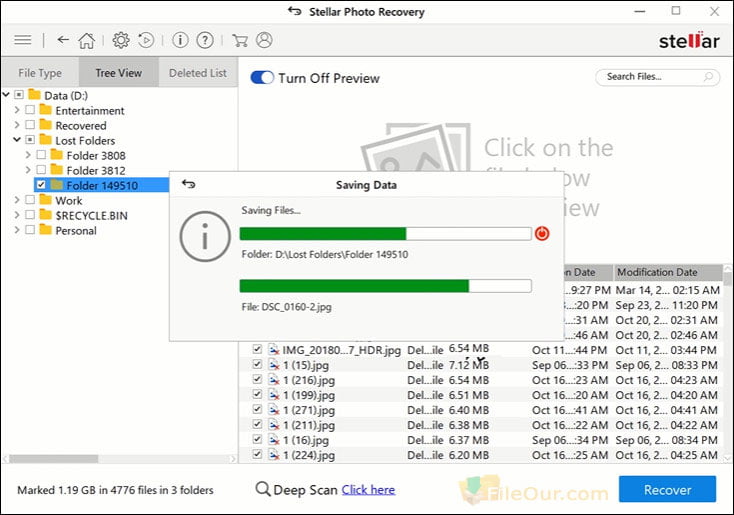Image resolution: width=734 pixels, height=515 pixels.
Task: Expand the $RECYCLE.BIN node
Action: click(x=17, y=215)
